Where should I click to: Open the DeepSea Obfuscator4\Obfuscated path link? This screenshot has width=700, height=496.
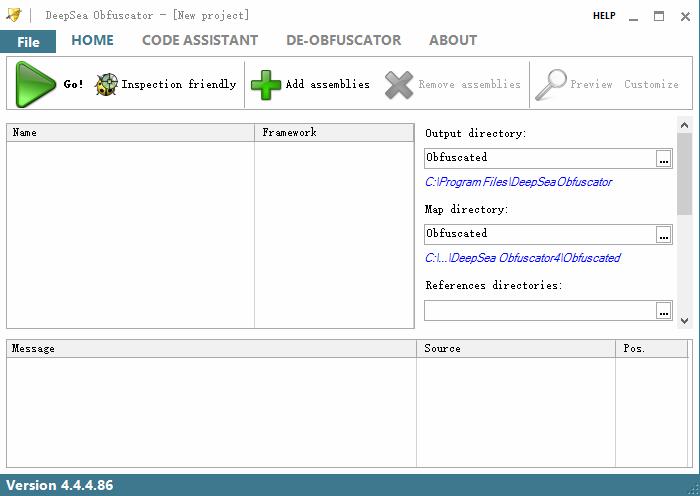[x=522, y=258]
